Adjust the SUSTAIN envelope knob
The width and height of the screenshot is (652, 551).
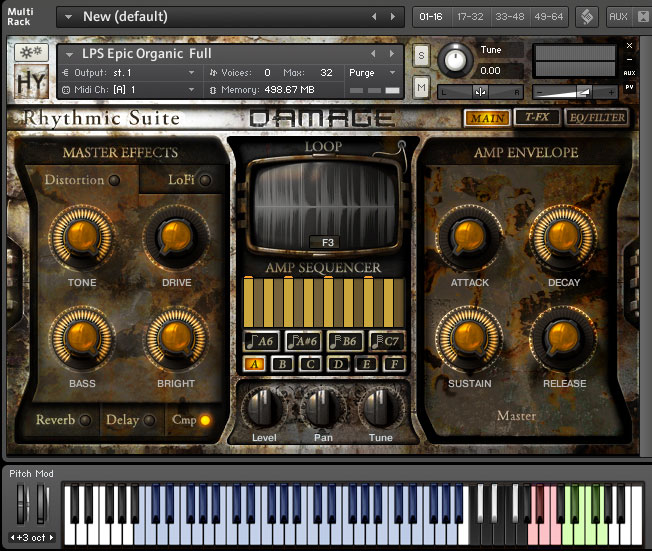(469, 339)
